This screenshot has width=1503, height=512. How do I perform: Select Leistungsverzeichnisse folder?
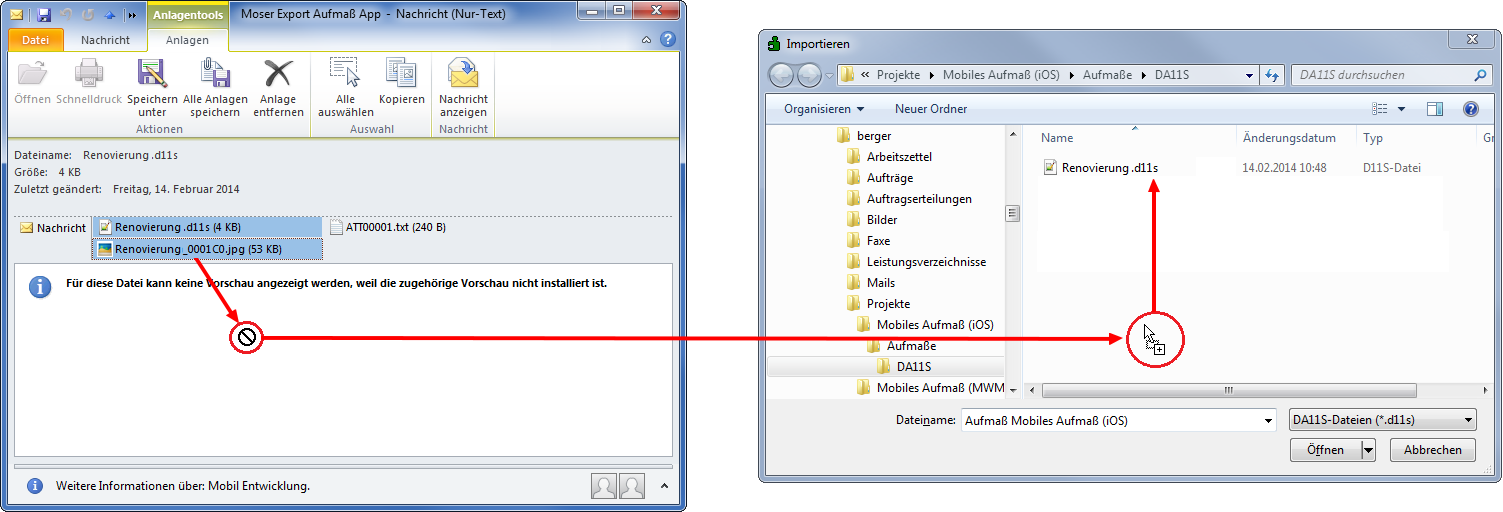click(x=916, y=262)
